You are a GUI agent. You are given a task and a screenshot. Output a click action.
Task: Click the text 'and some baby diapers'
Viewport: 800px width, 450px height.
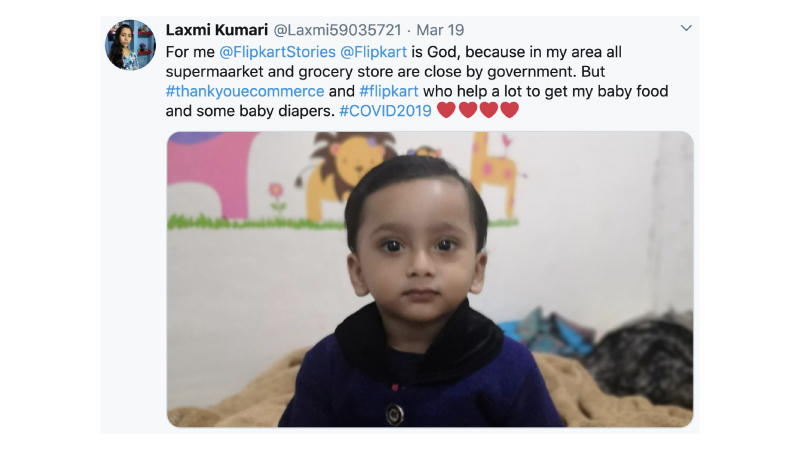pyautogui.click(x=250, y=111)
